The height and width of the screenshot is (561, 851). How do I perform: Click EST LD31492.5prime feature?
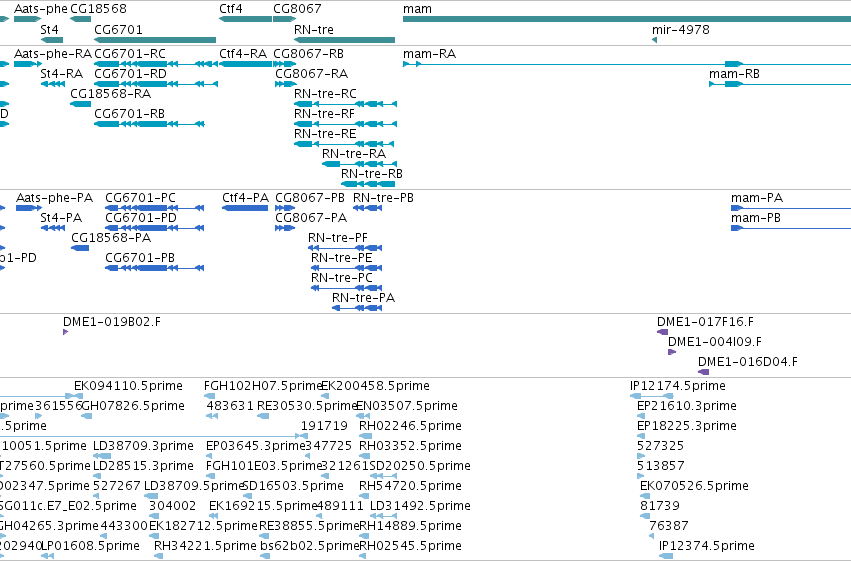[384, 516]
